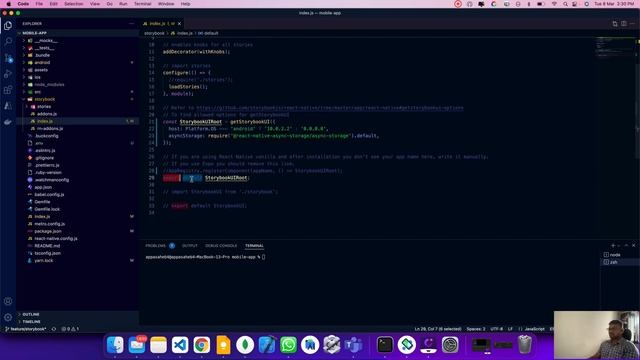The image size is (640, 360).
Task: Open MongoDB Compass leaf icon in dock
Action: (x=245, y=345)
